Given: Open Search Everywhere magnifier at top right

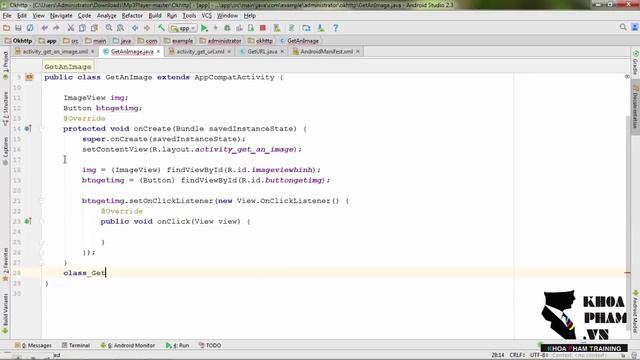Looking at the screenshot, I should tap(623, 27).
